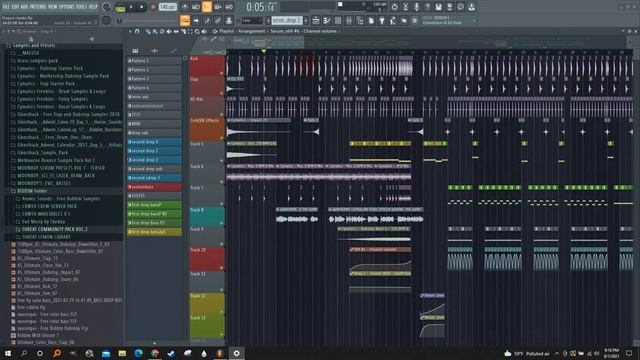The height and width of the screenshot is (360, 640).
Task: Click the master volume knob
Action: (107, 7)
